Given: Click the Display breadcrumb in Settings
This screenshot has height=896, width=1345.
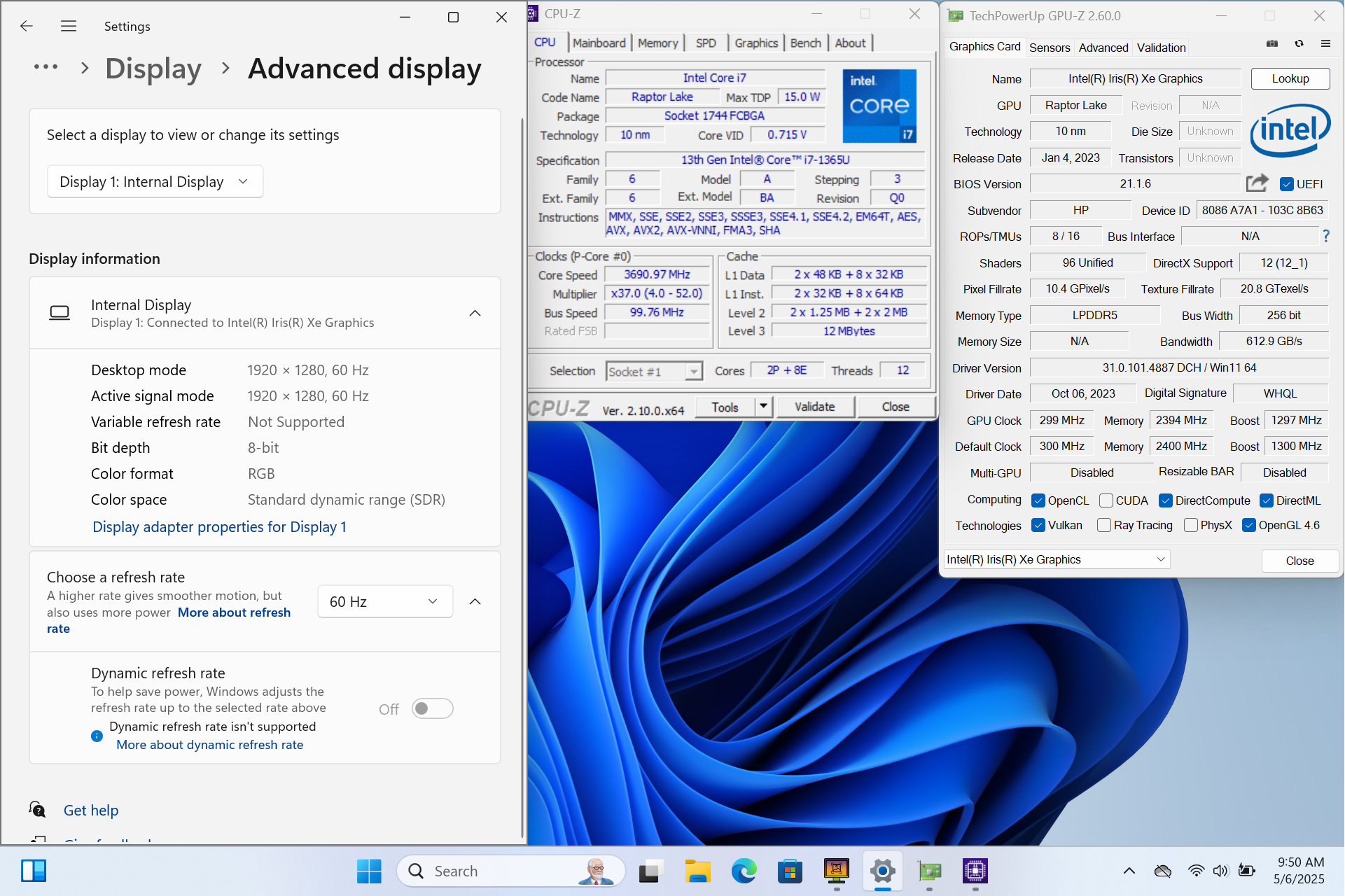Looking at the screenshot, I should pos(153,69).
